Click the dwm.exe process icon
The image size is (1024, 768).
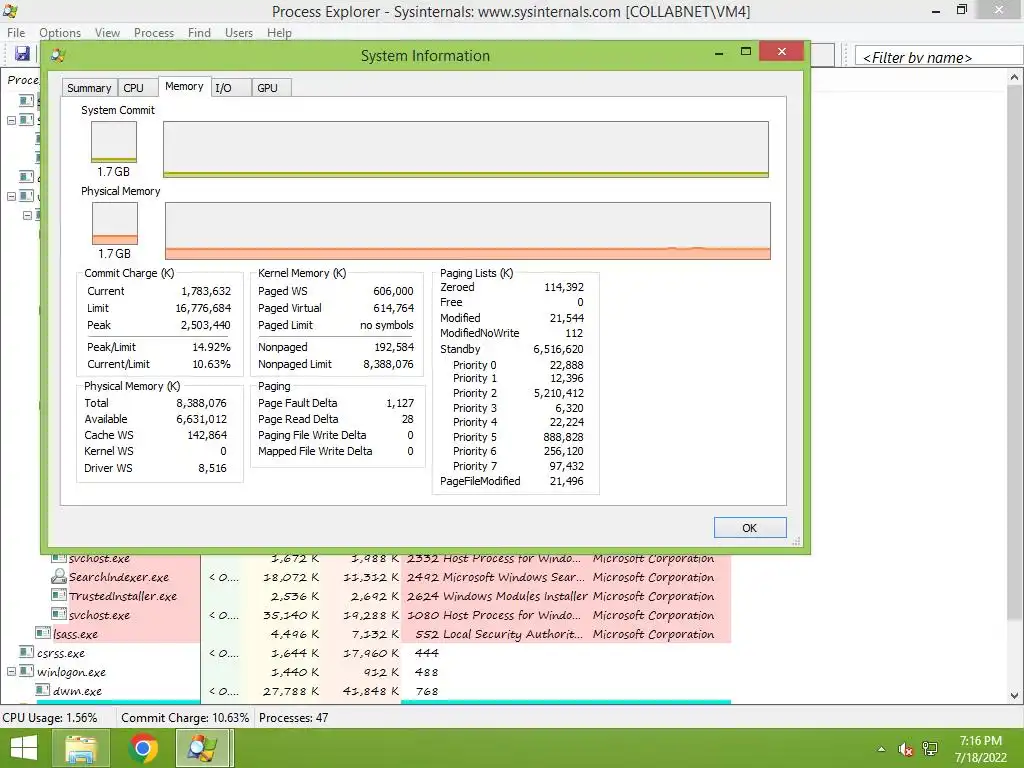click(43, 690)
